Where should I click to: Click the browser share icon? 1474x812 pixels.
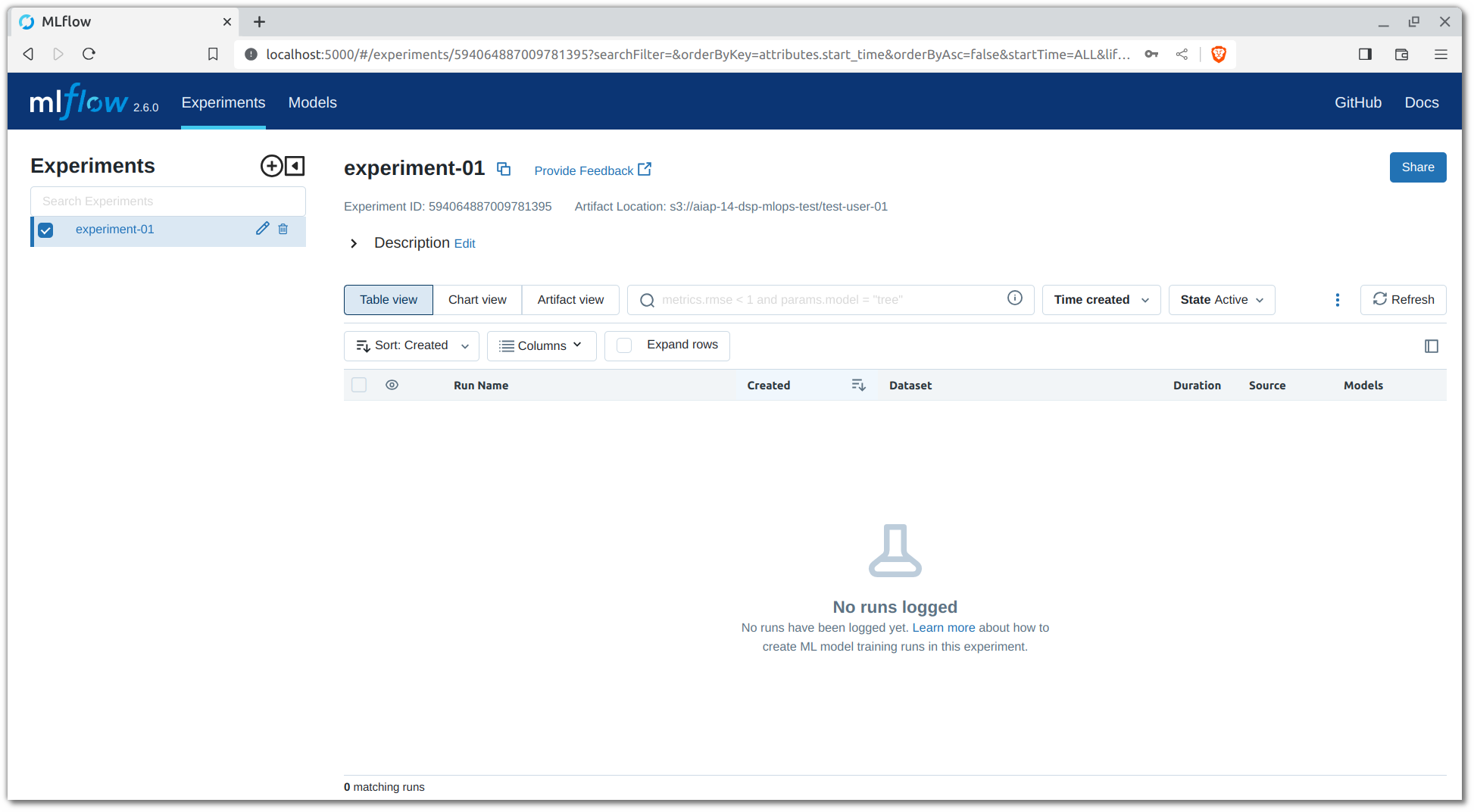(1182, 54)
